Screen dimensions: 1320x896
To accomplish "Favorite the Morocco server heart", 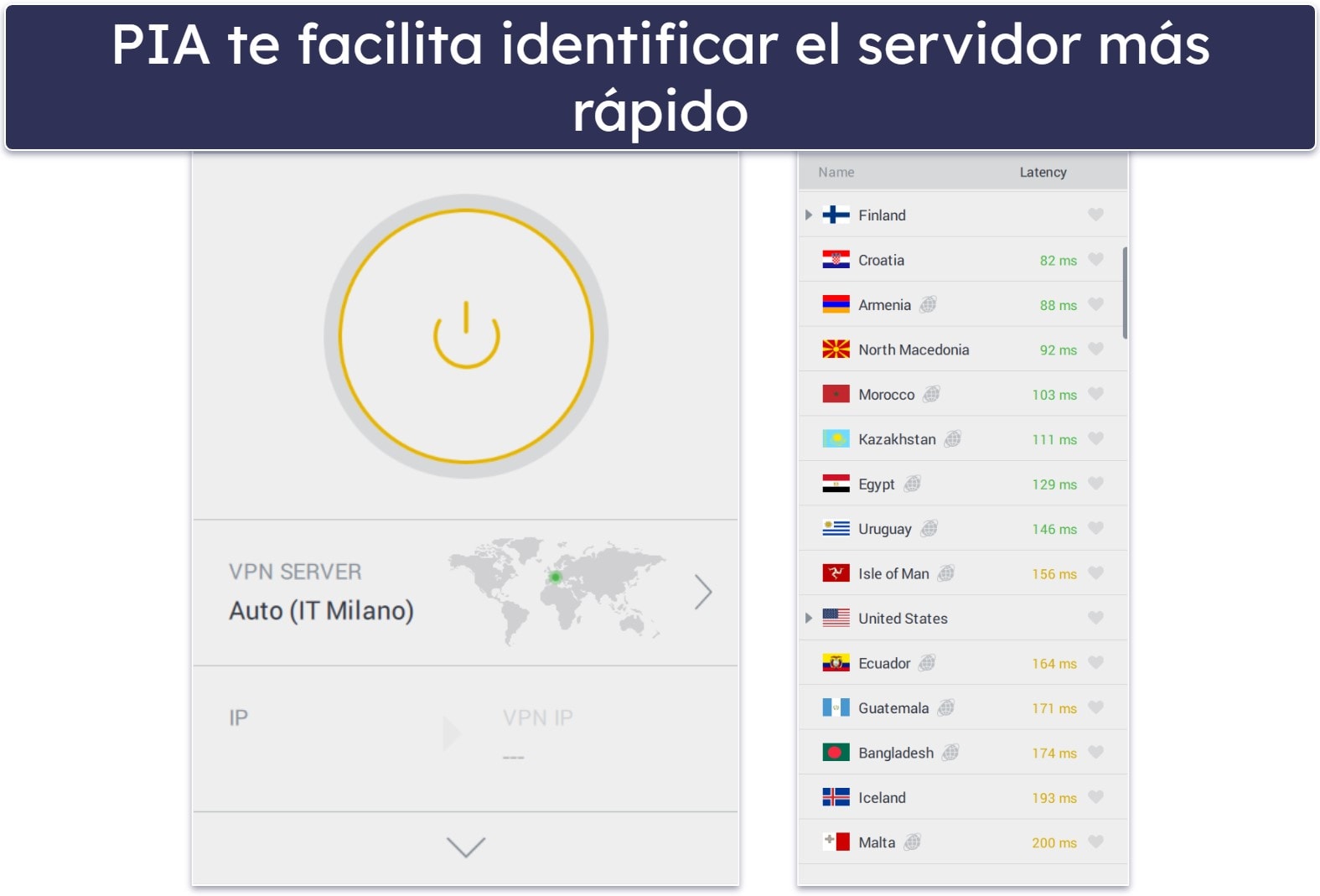I will (1095, 394).
